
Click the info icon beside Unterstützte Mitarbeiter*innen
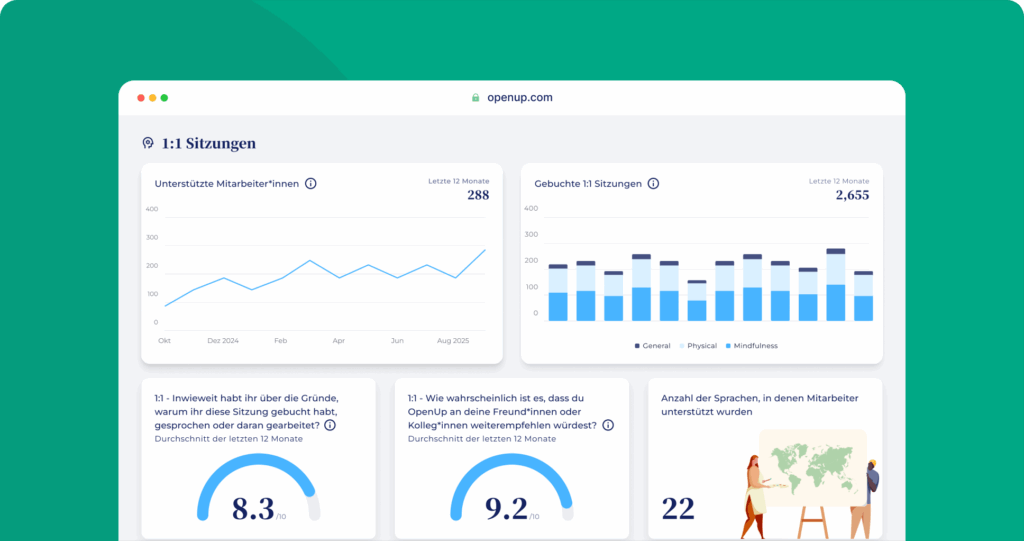click(311, 184)
